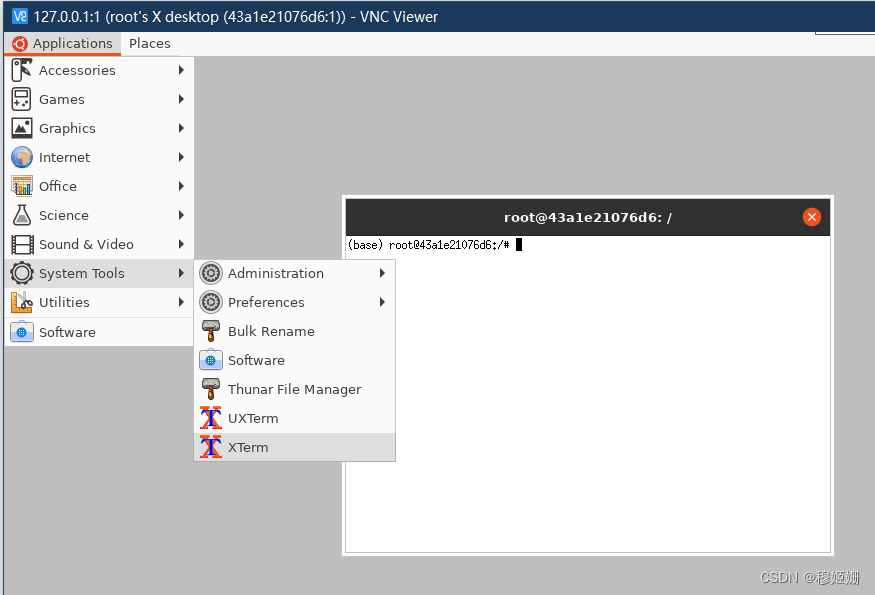Screen dimensions: 875x595
Task: Open the Sound & Video filmstrip icon
Action: pyautogui.click(x=20, y=244)
